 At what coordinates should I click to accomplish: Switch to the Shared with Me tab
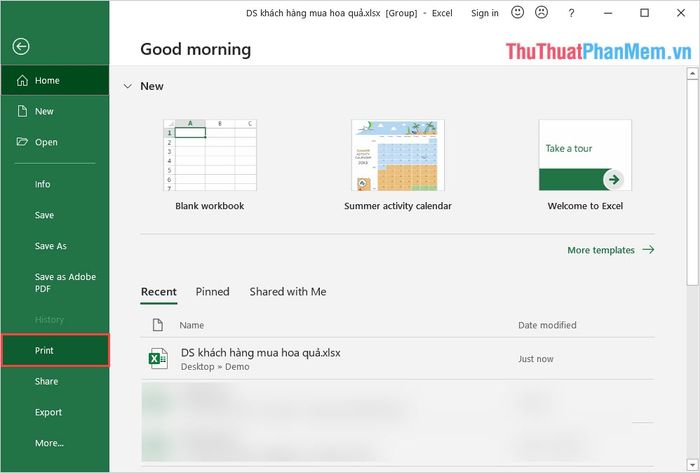[288, 292]
